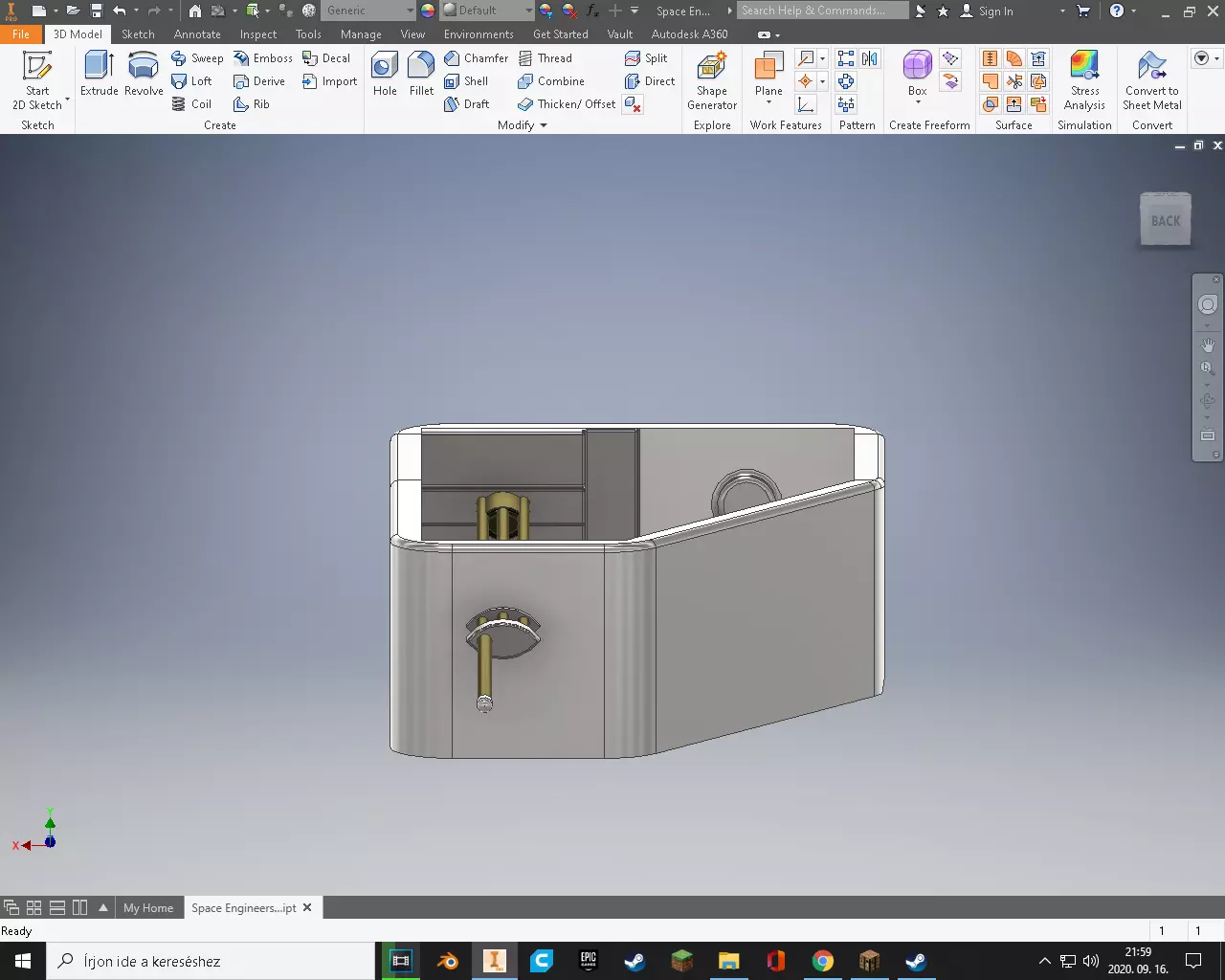
Task: Open the fx Parameters icon
Action: (592, 11)
